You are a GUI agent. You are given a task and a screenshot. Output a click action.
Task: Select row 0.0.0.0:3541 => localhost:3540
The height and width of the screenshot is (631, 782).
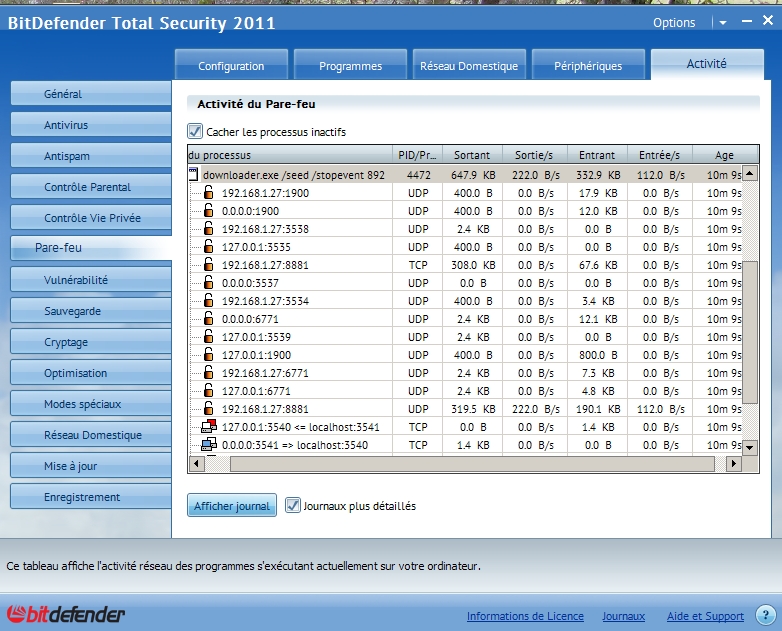465,444
